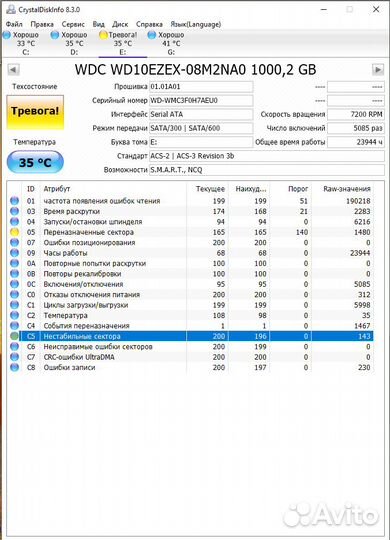Click the Интерфейс field Serial ATA
Viewport: 390px width, 540px height.
click(x=201, y=114)
